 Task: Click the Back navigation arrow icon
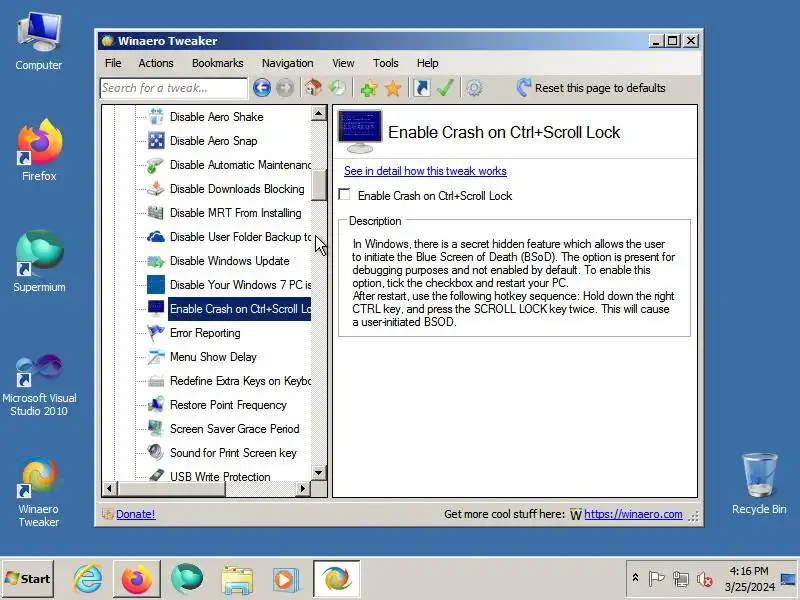tap(262, 88)
